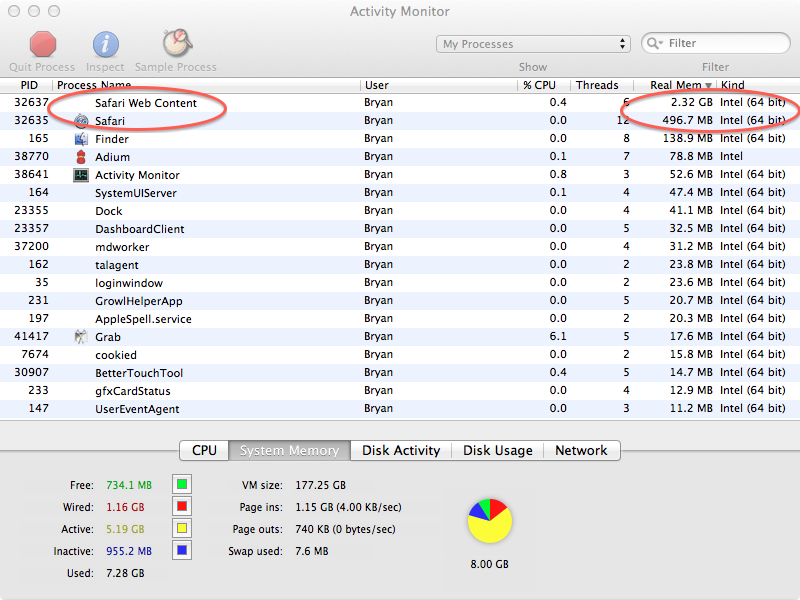Select the SystemUIServer process
This screenshot has height=600, width=800.
400,193
